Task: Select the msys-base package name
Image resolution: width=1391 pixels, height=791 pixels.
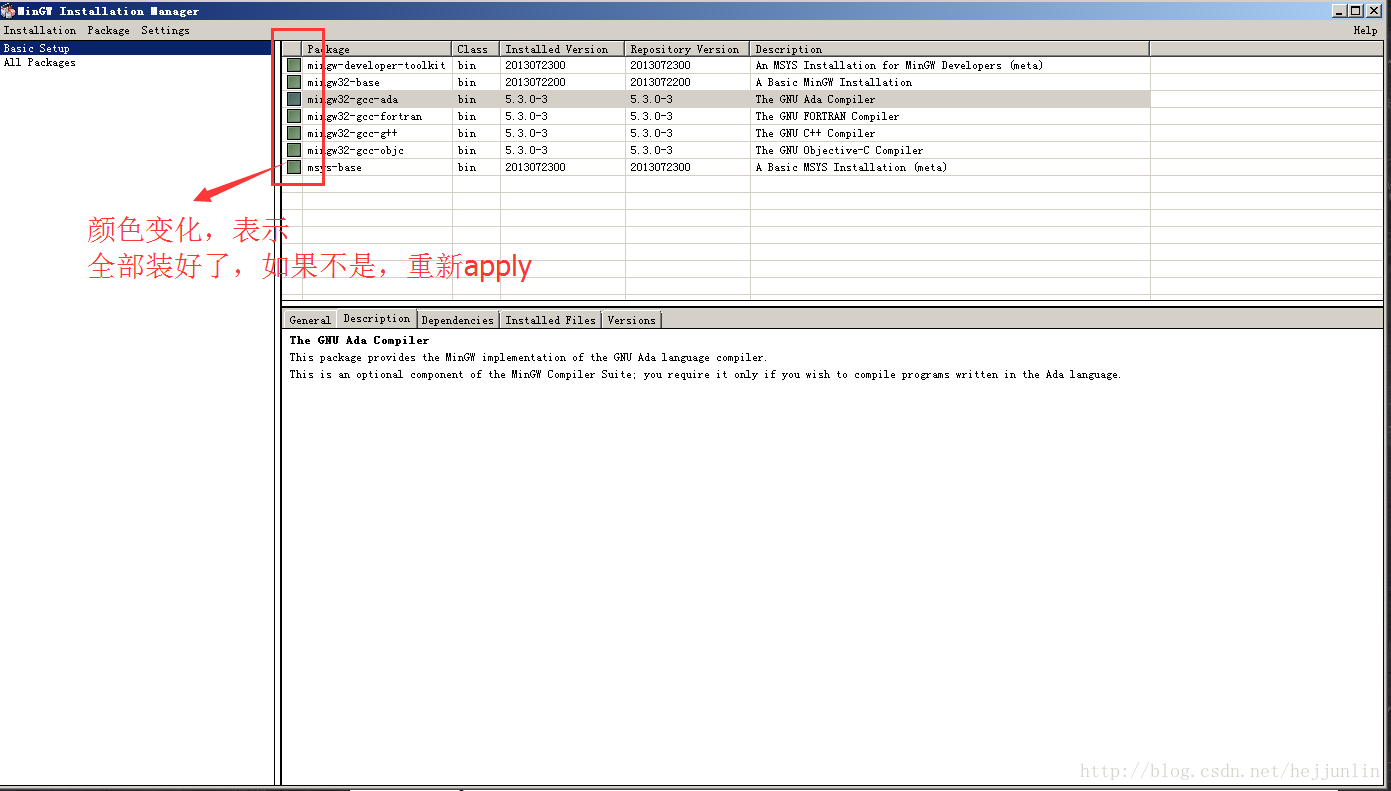Action: tap(334, 167)
